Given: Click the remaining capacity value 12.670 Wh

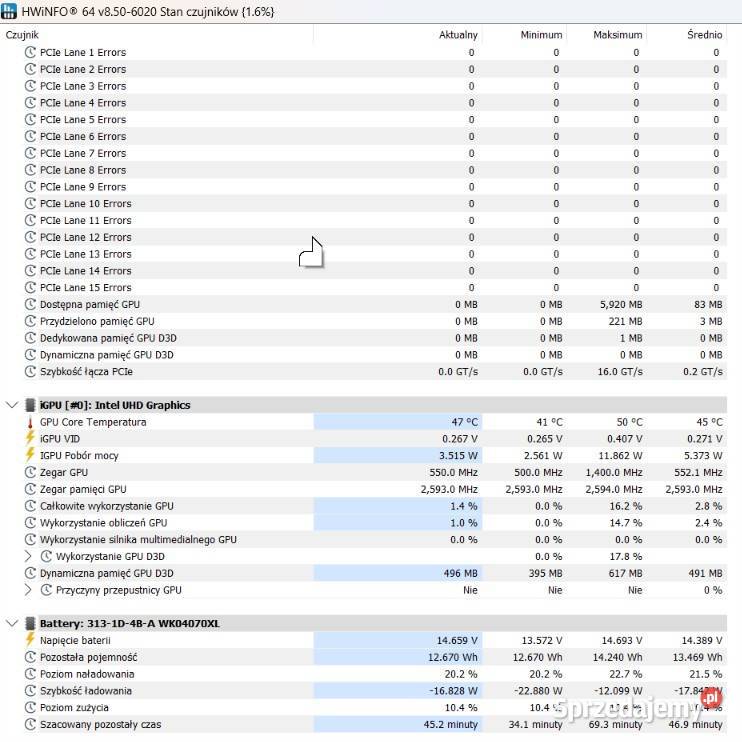Looking at the screenshot, I should point(453,657).
